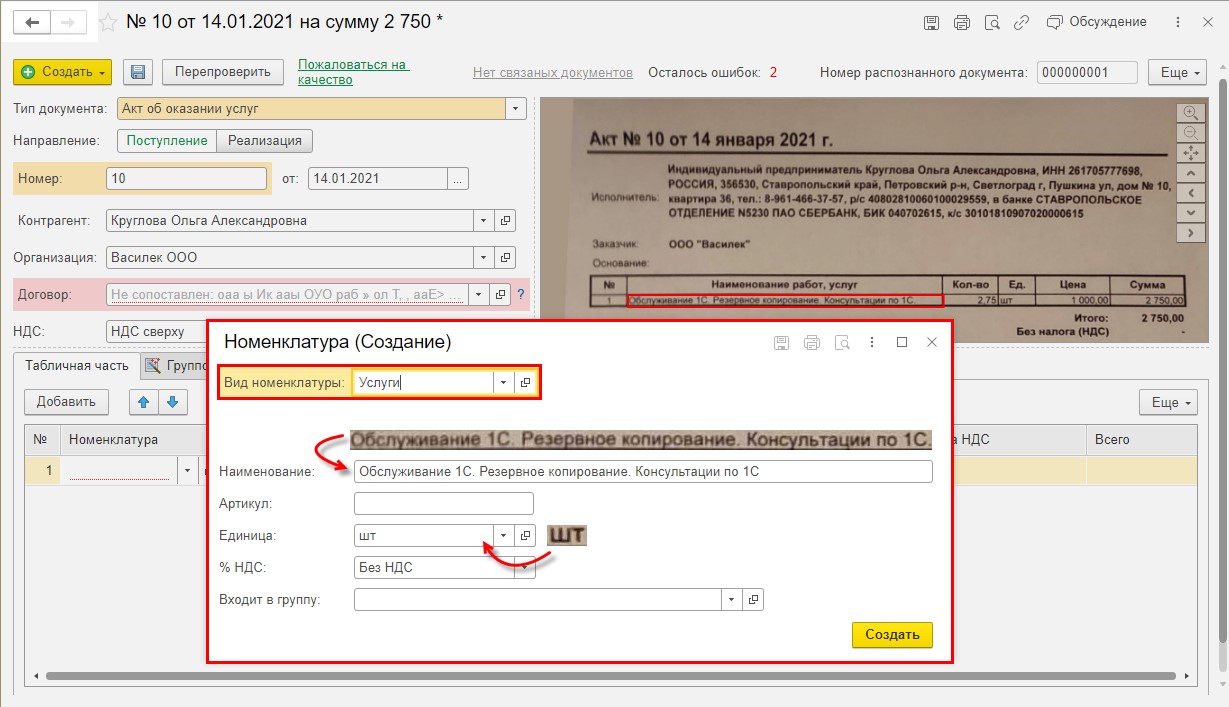The width and height of the screenshot is (1229, 707).
Task: Click the Всего column header
Action: (x=1141, y=439)
